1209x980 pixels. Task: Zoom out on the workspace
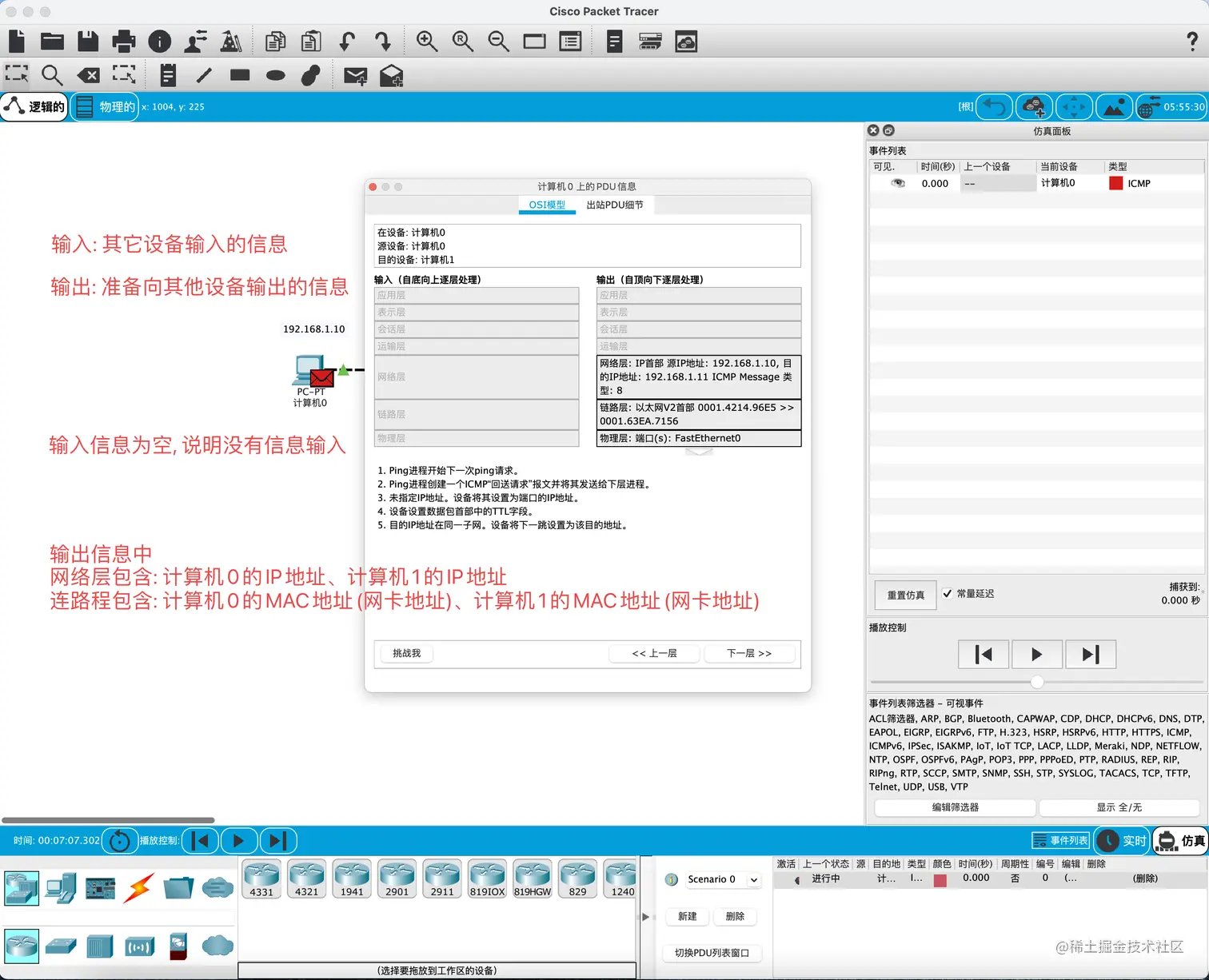tap(498, 41)
